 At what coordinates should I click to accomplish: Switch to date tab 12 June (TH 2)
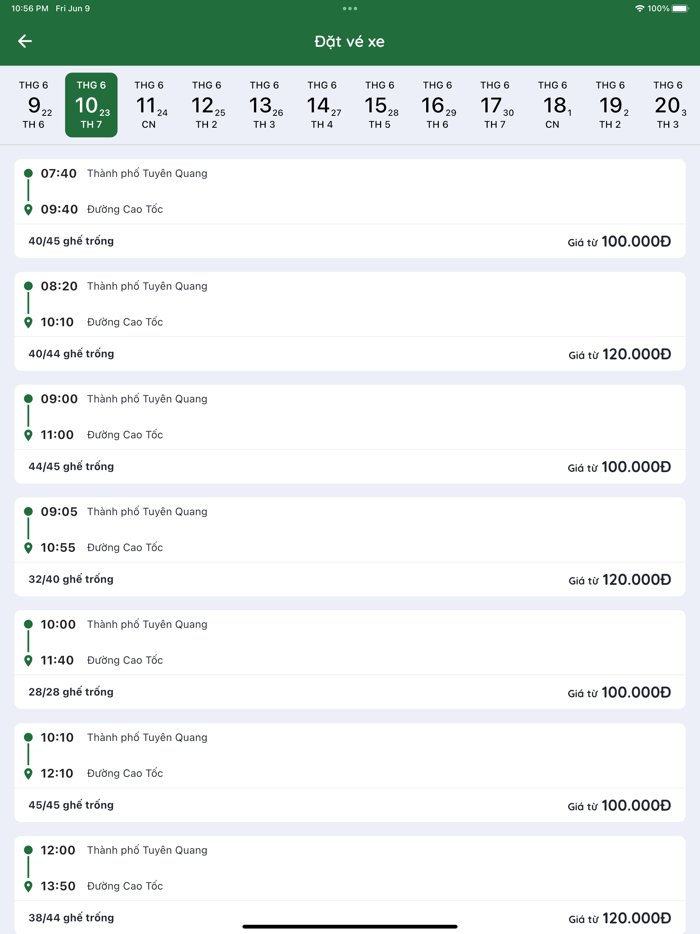[207, 105]
